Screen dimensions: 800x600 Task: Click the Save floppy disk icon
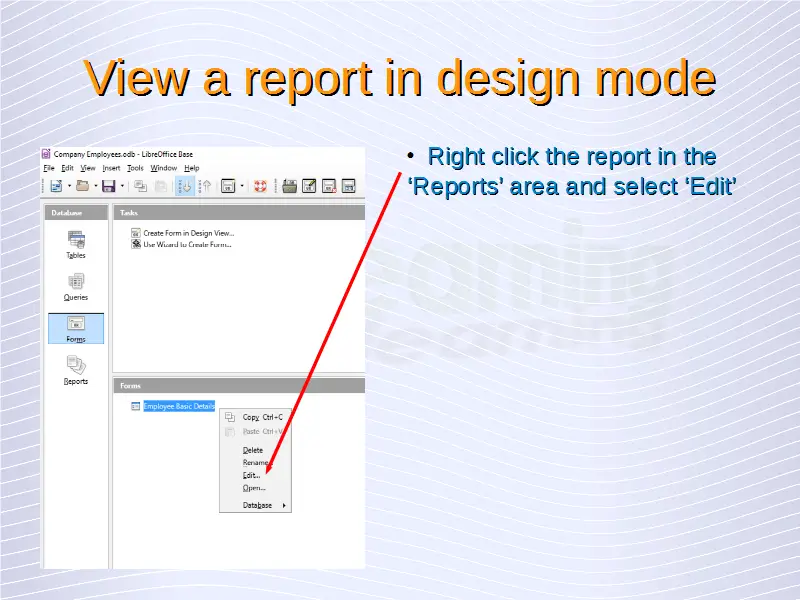pyautogui.click(x=108, y=186)
